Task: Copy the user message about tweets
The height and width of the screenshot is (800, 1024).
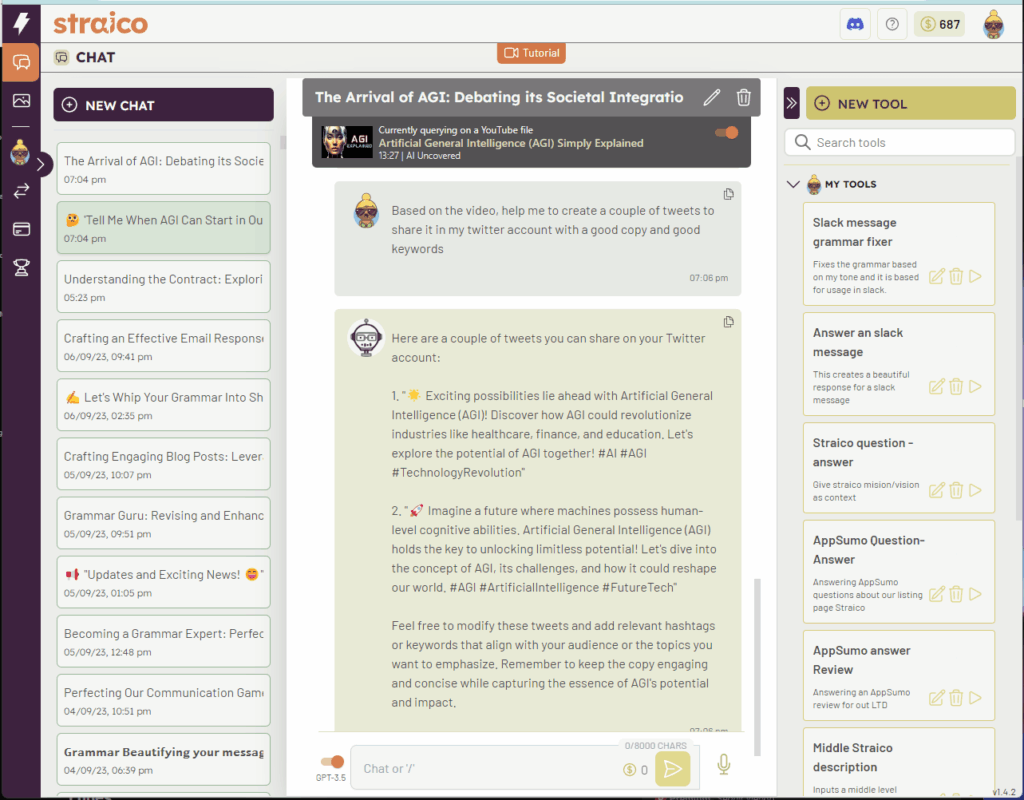Action: (728, 194)
